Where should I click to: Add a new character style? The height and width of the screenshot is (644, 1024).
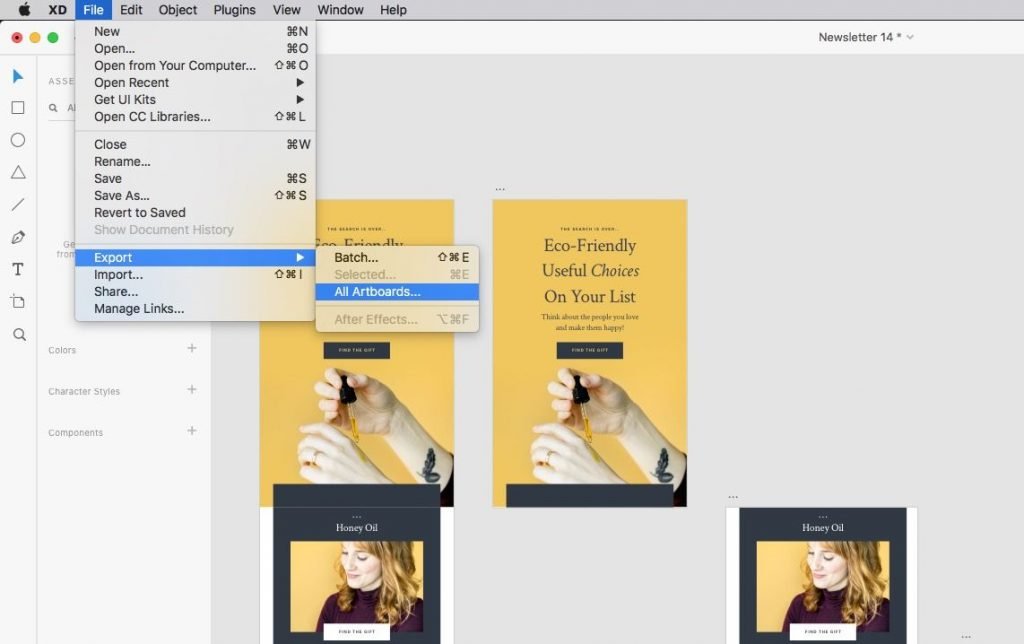[x=192, y=390]
